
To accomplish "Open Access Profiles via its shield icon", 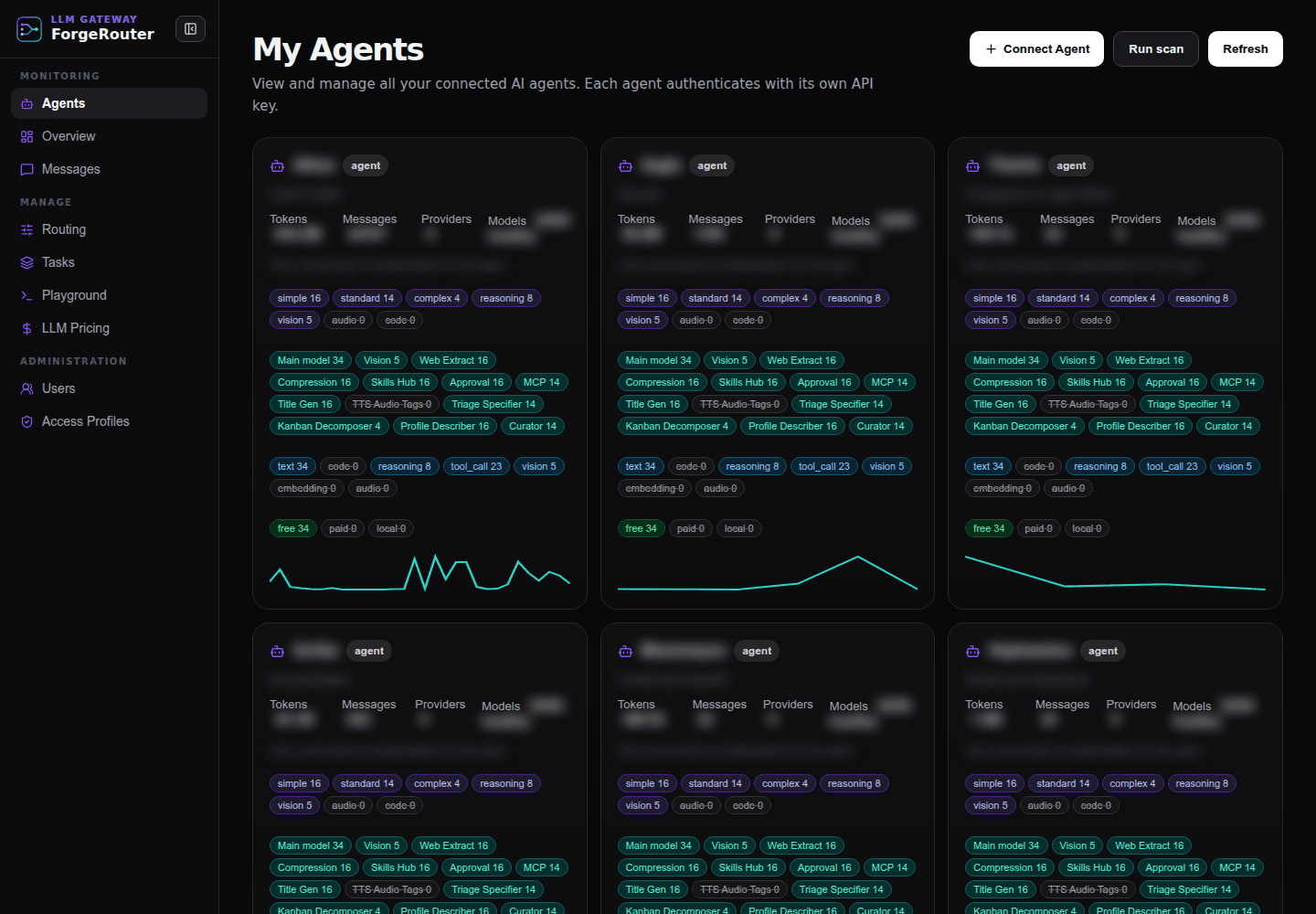I will pos(27,421).
